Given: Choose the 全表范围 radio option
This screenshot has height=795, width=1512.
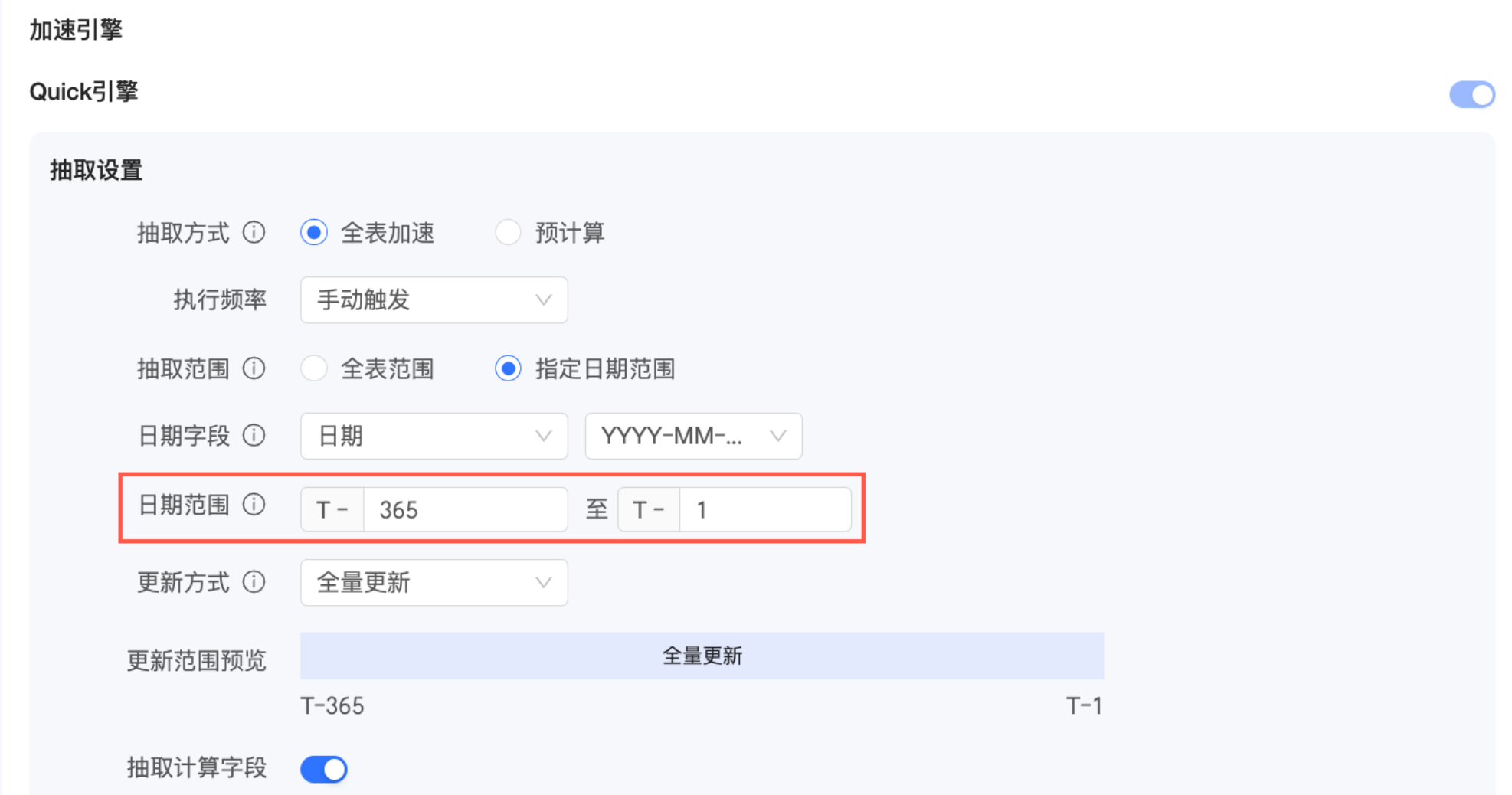Looking at the screenshot, I should [x=314, y=368].
